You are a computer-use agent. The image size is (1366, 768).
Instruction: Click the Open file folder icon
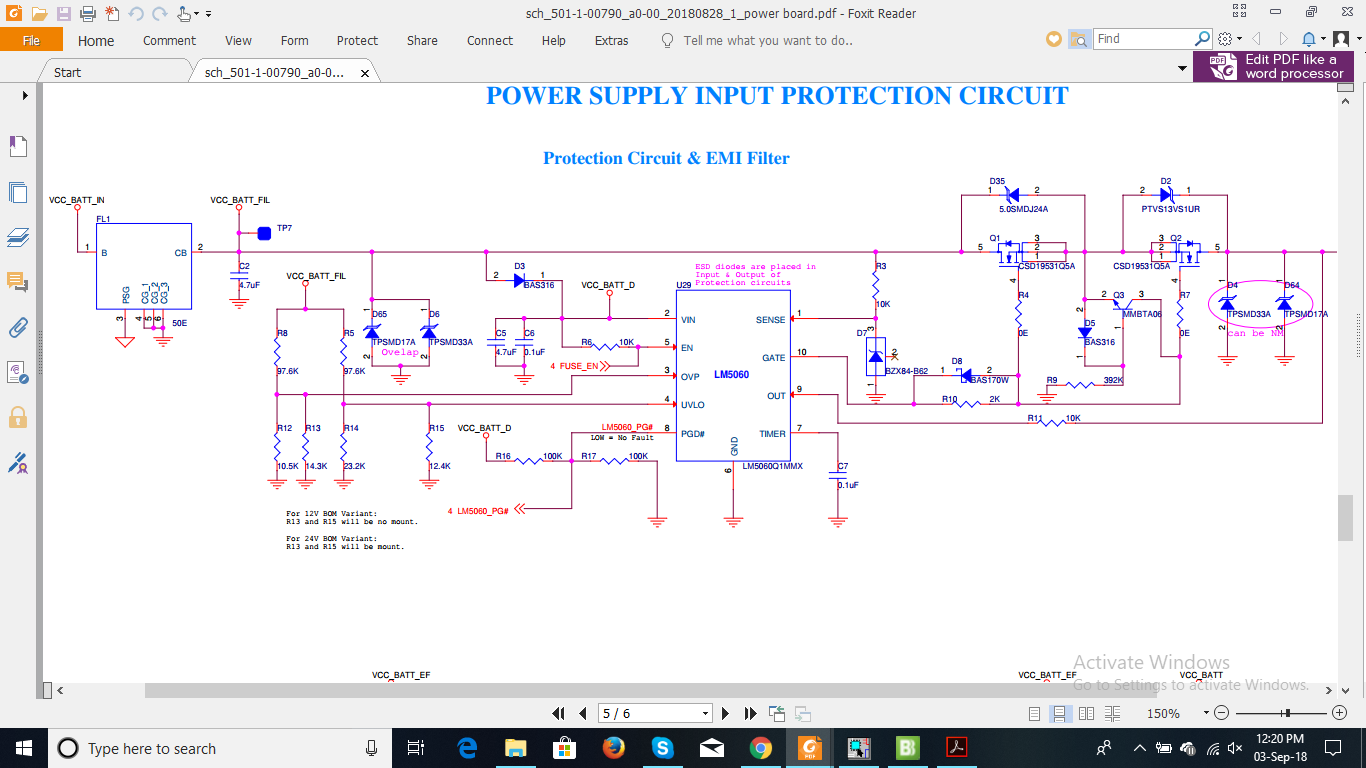click(x=39, y=14)
